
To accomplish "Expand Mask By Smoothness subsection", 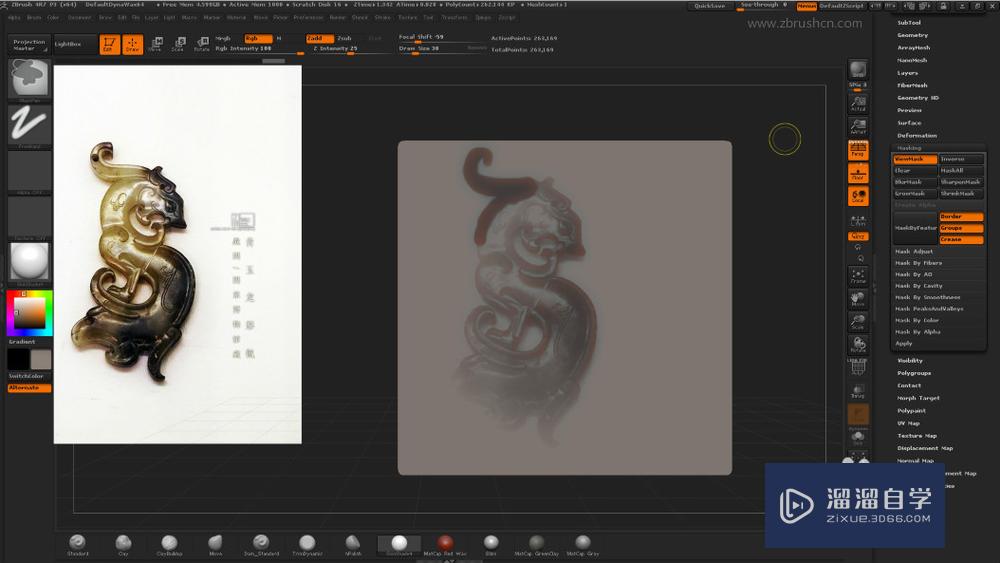I will [927, 297].
